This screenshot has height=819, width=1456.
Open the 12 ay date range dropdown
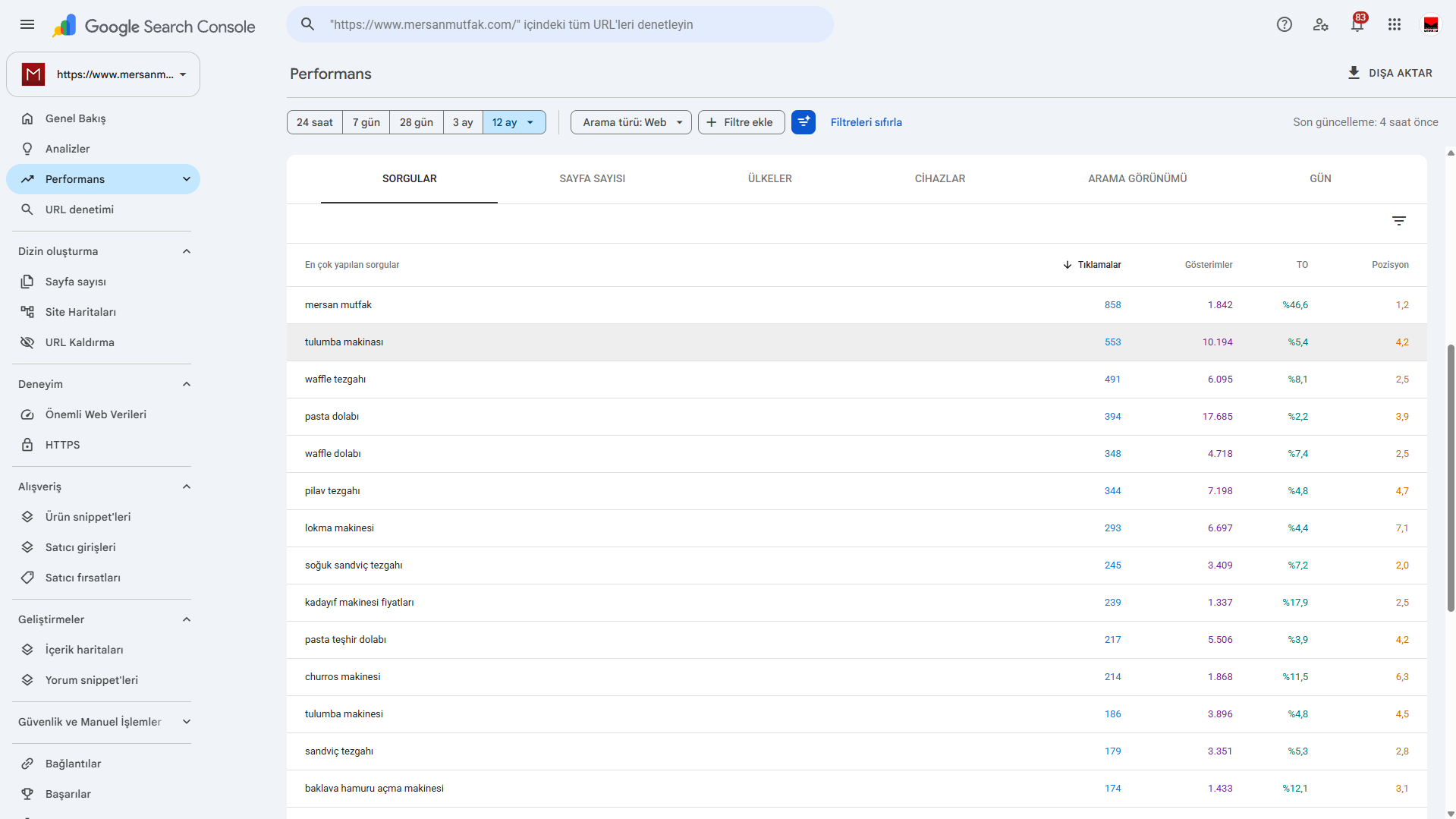pos(514,122)
